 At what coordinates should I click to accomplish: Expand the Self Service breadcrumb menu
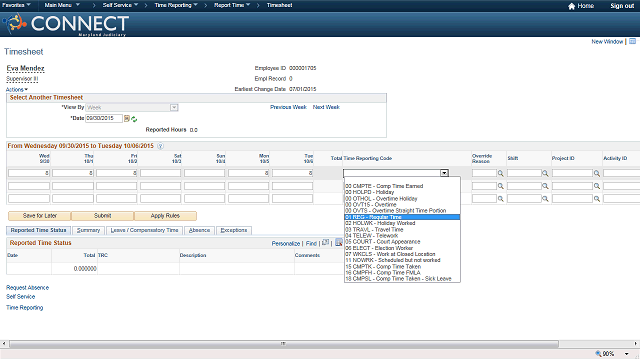120,5
